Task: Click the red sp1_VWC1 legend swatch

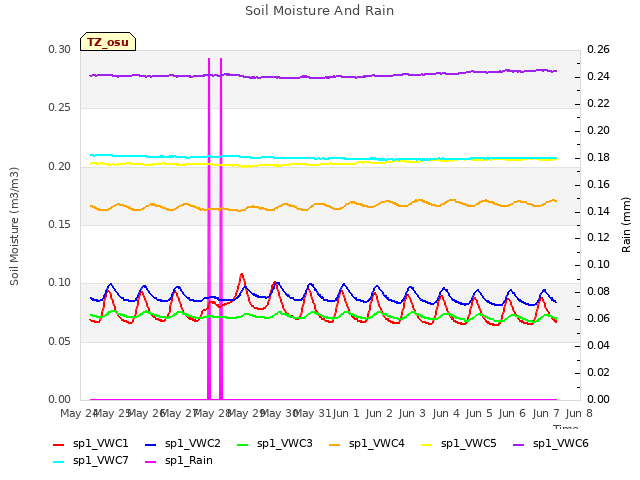Action: 58,445
